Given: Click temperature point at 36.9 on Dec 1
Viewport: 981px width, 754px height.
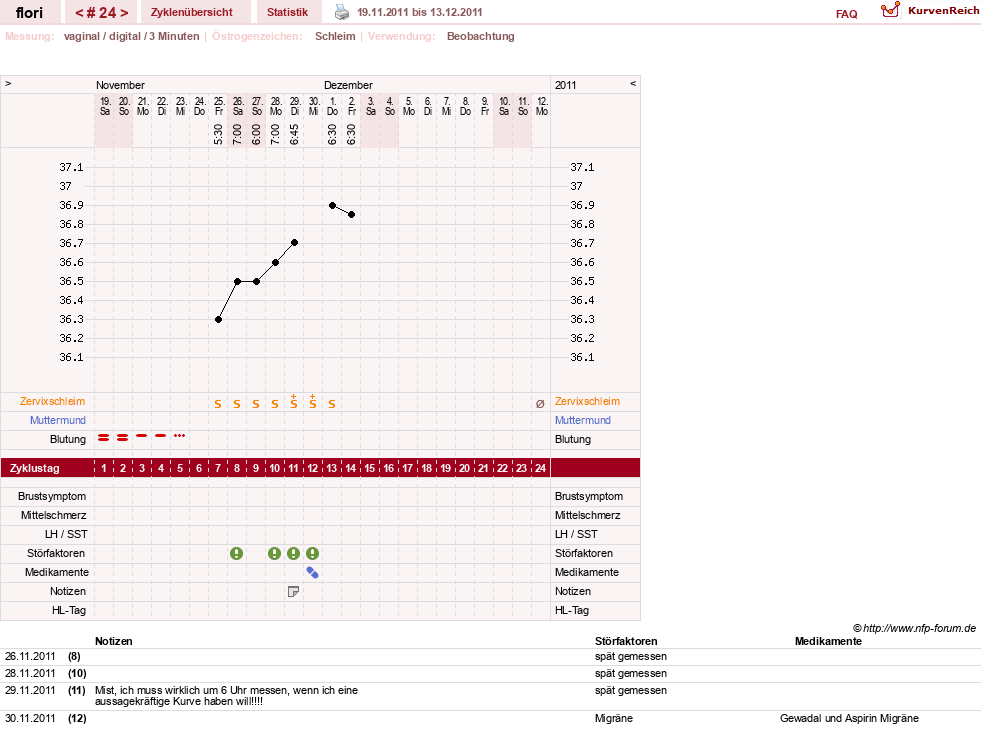Looking at the screenshot, I should pyautogui.click(x=332, y=205).
